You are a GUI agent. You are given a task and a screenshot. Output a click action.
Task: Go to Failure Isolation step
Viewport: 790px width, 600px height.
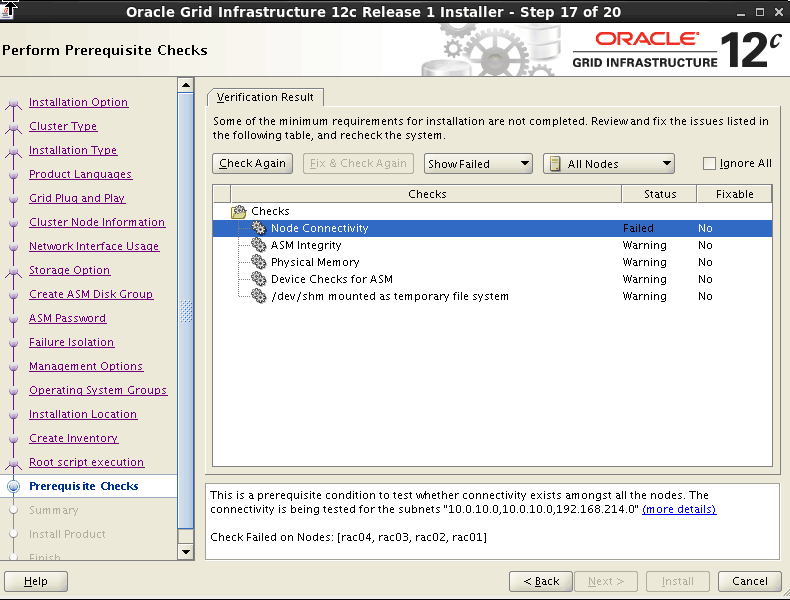[72, 342]
